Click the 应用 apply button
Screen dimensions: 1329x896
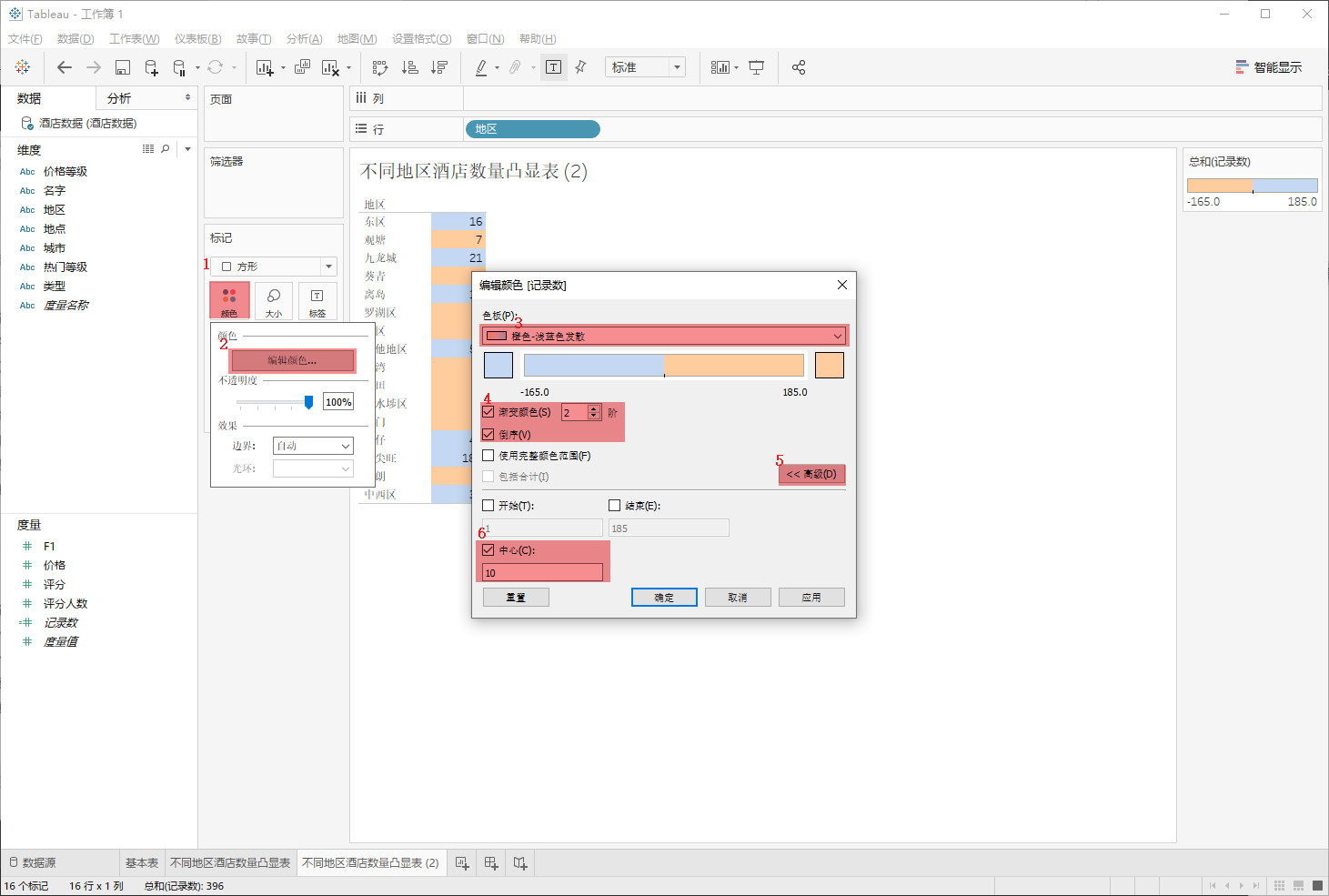click(x=811, y=598)
